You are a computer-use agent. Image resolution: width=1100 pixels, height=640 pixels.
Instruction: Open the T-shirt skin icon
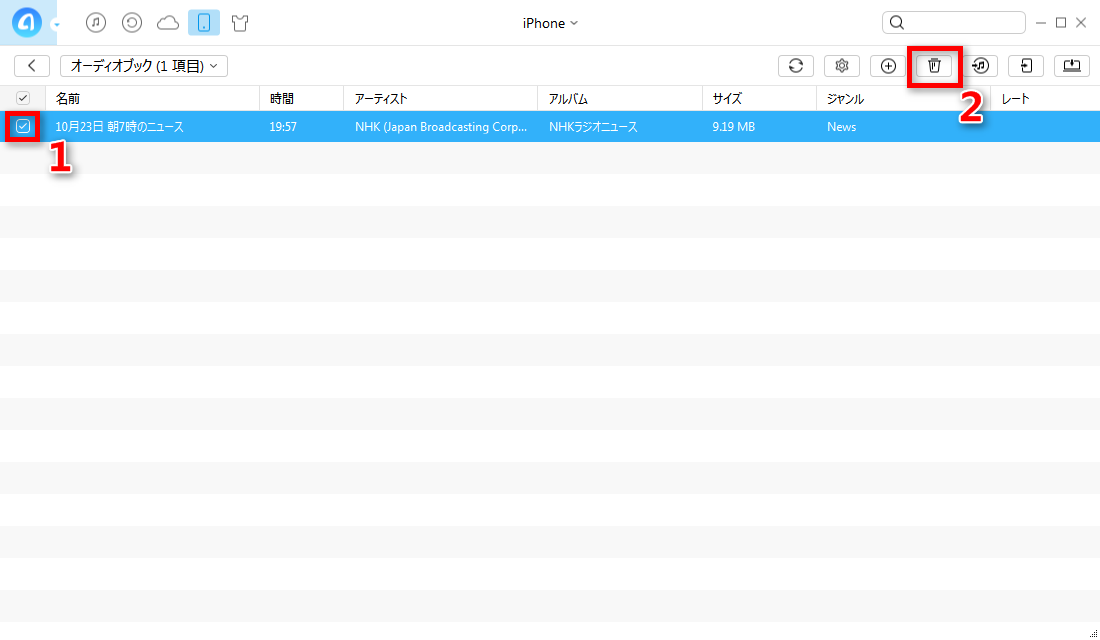[x=240, y=23]
